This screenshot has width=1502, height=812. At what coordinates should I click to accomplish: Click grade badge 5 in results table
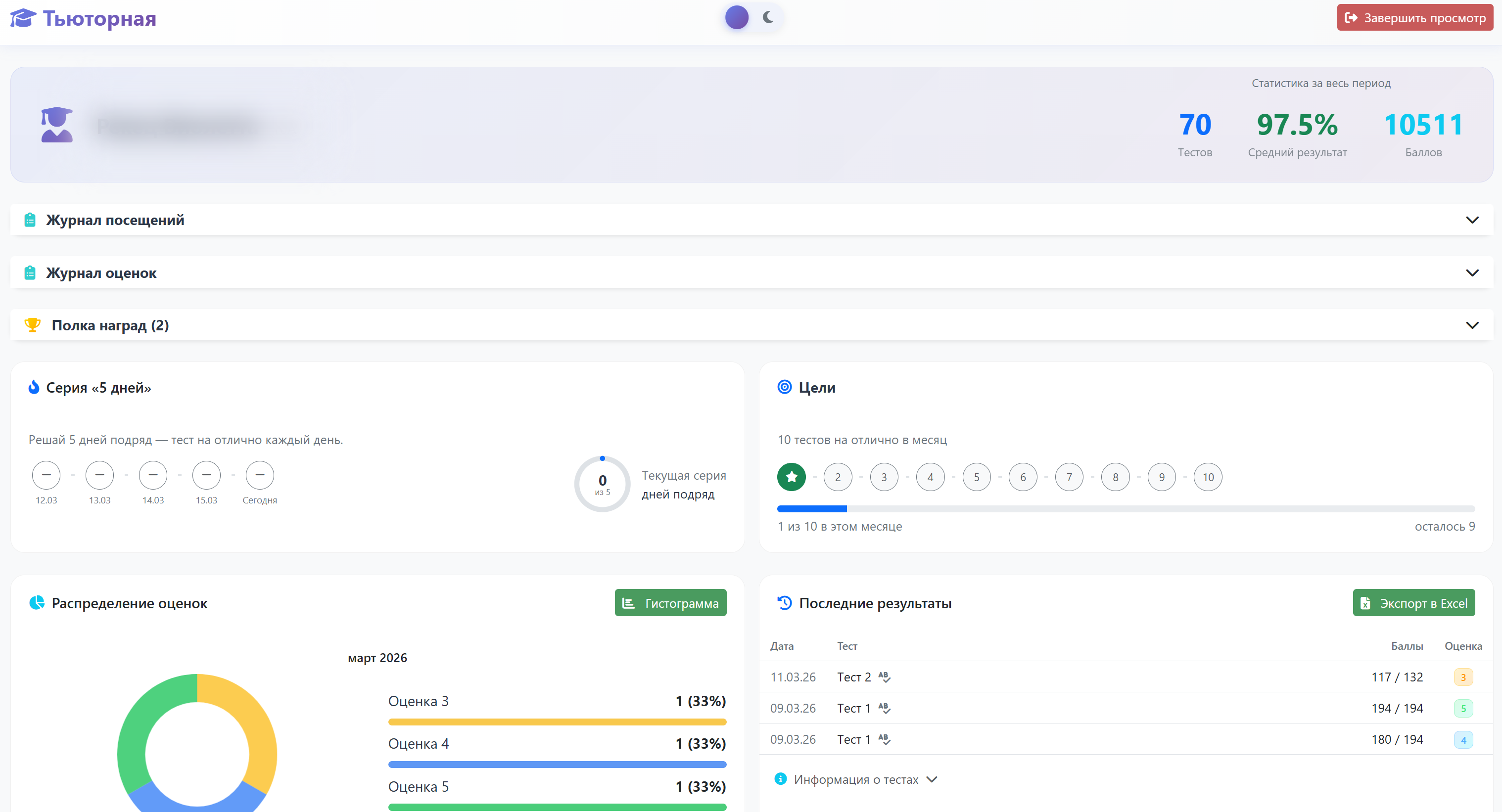(x=1463, y=708)
